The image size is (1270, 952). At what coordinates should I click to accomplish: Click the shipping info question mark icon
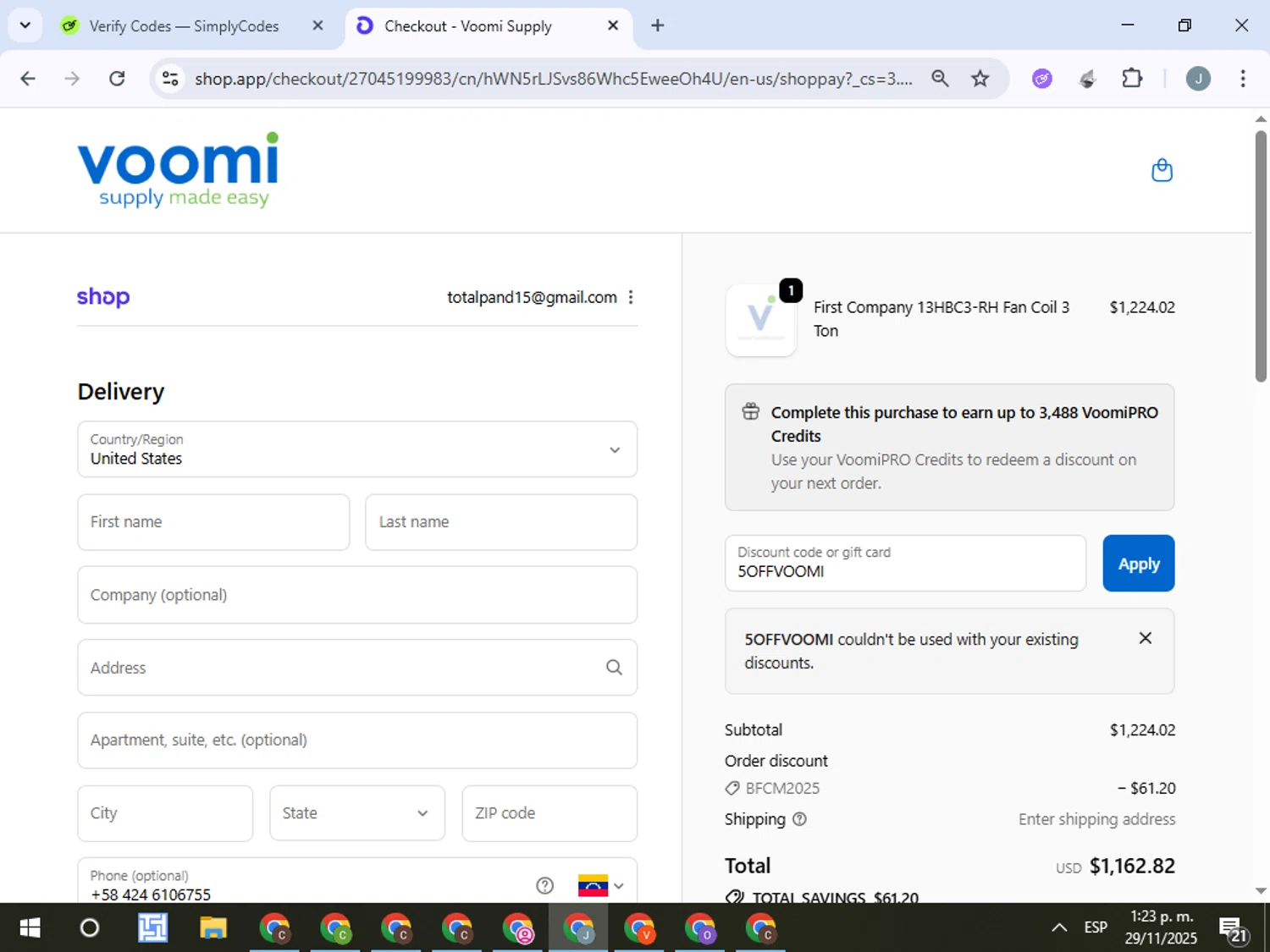[x=799, y=819]
